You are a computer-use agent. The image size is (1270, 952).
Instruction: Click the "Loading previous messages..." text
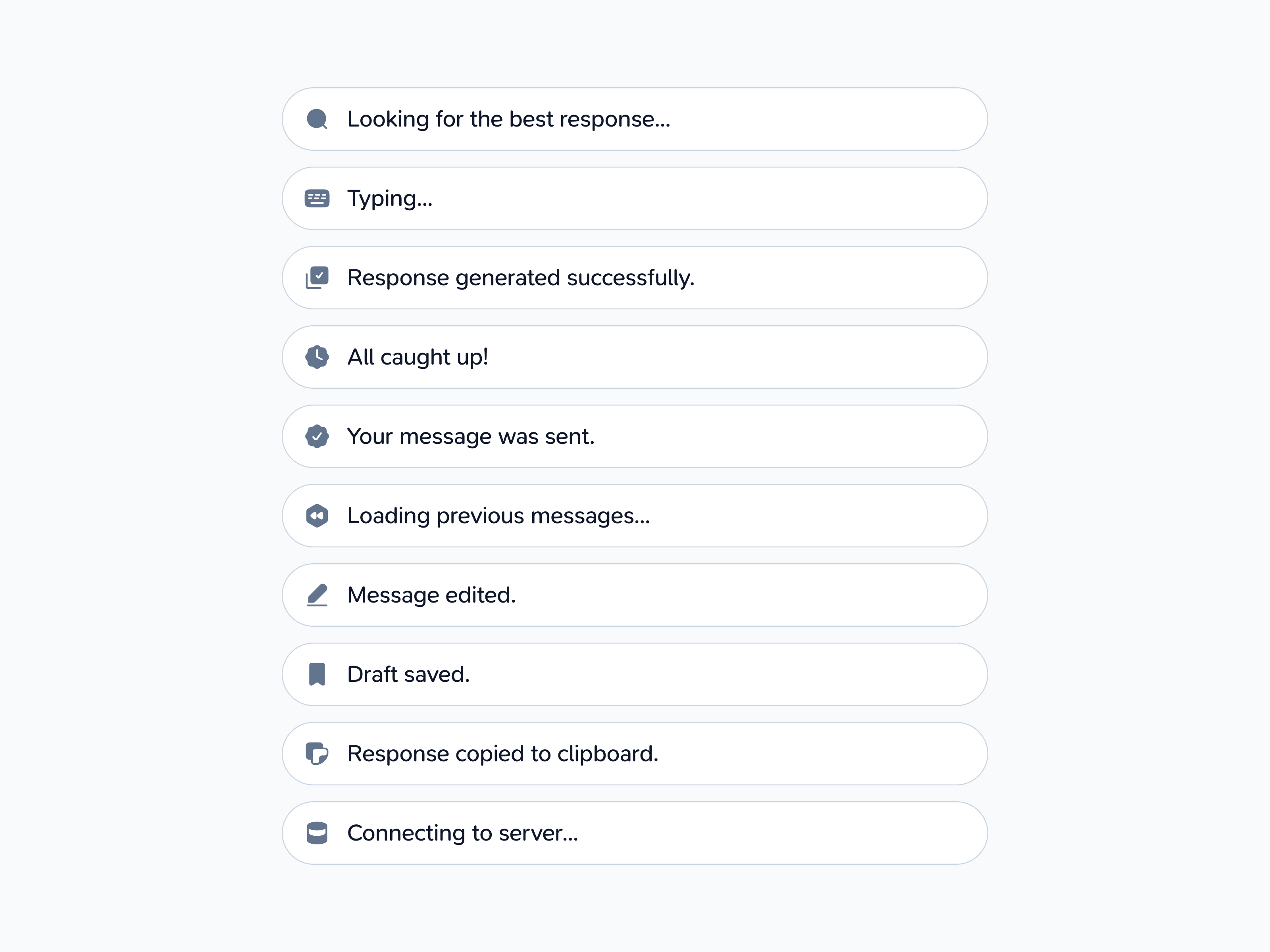click(x=498, y=516)
